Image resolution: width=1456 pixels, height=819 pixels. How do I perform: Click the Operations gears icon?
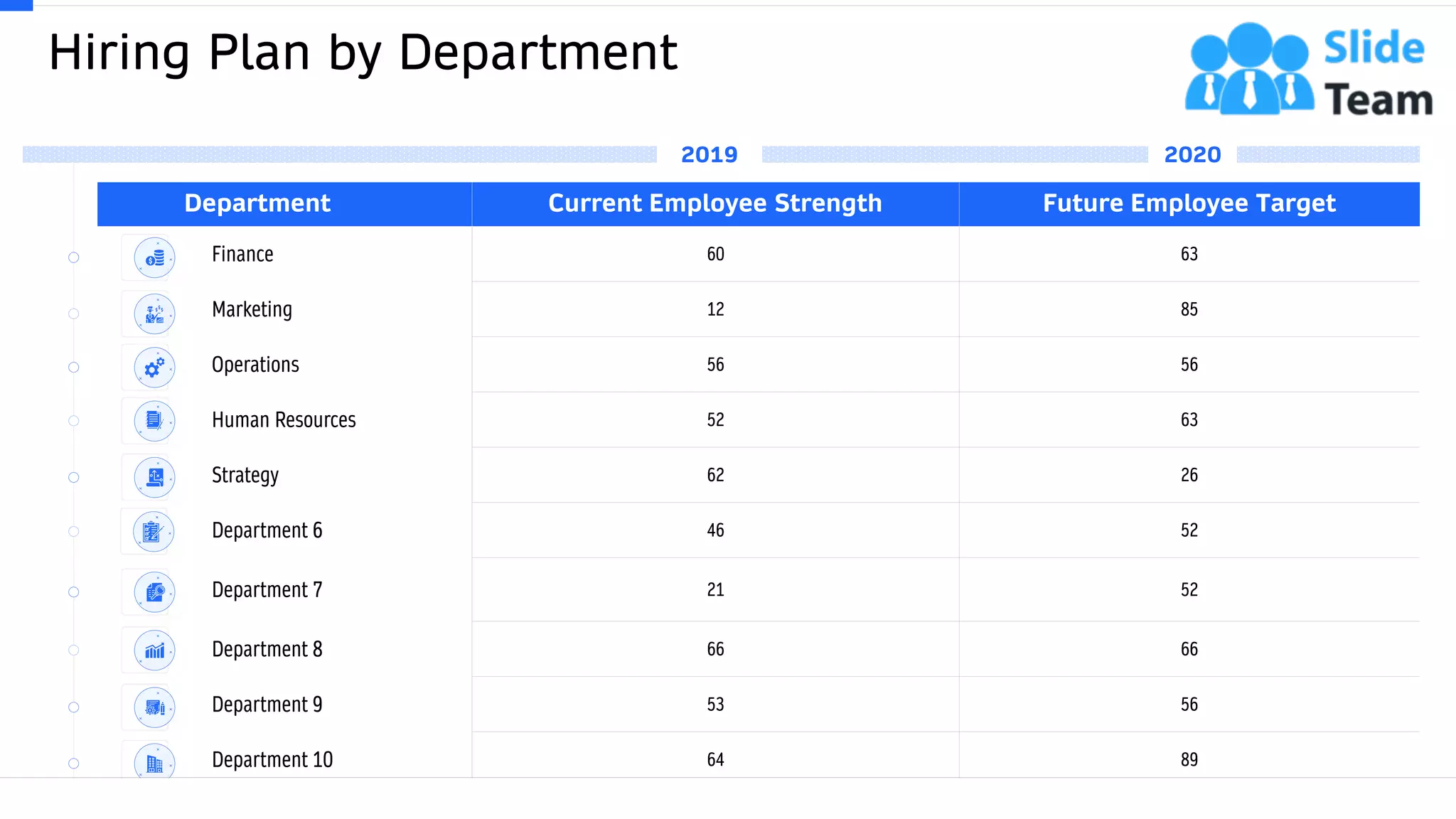[154, 368]
